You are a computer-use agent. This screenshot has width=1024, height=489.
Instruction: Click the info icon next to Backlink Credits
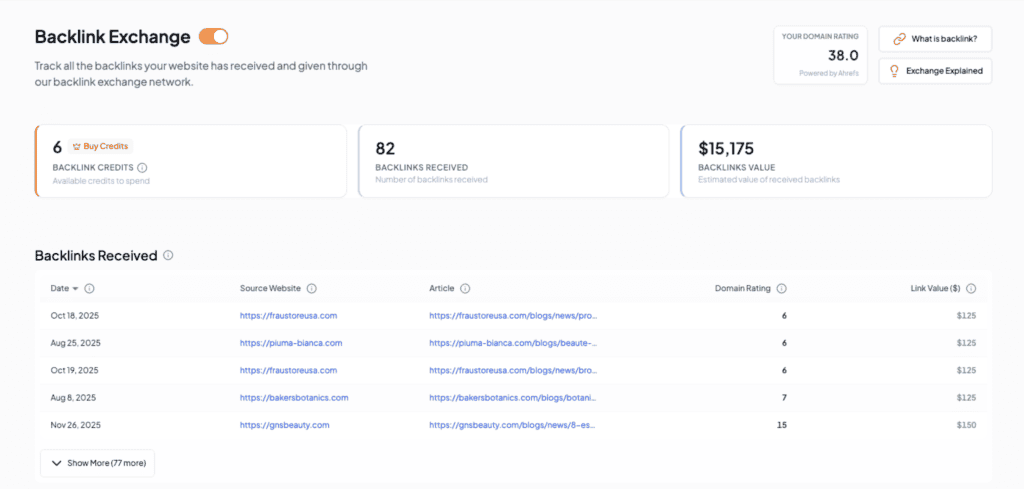(142, 167)
